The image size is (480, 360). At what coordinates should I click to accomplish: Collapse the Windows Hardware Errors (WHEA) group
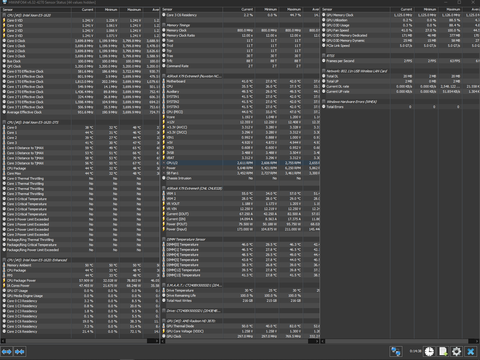click(324, 102)
